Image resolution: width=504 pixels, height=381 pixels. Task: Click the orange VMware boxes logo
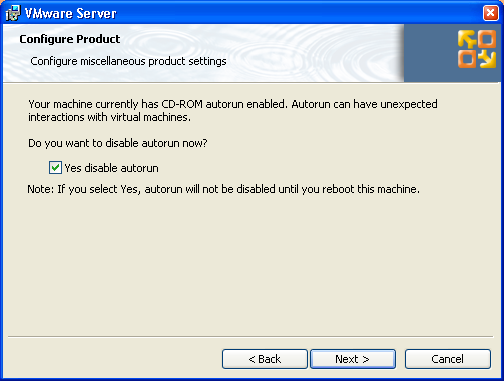(477, 49)
